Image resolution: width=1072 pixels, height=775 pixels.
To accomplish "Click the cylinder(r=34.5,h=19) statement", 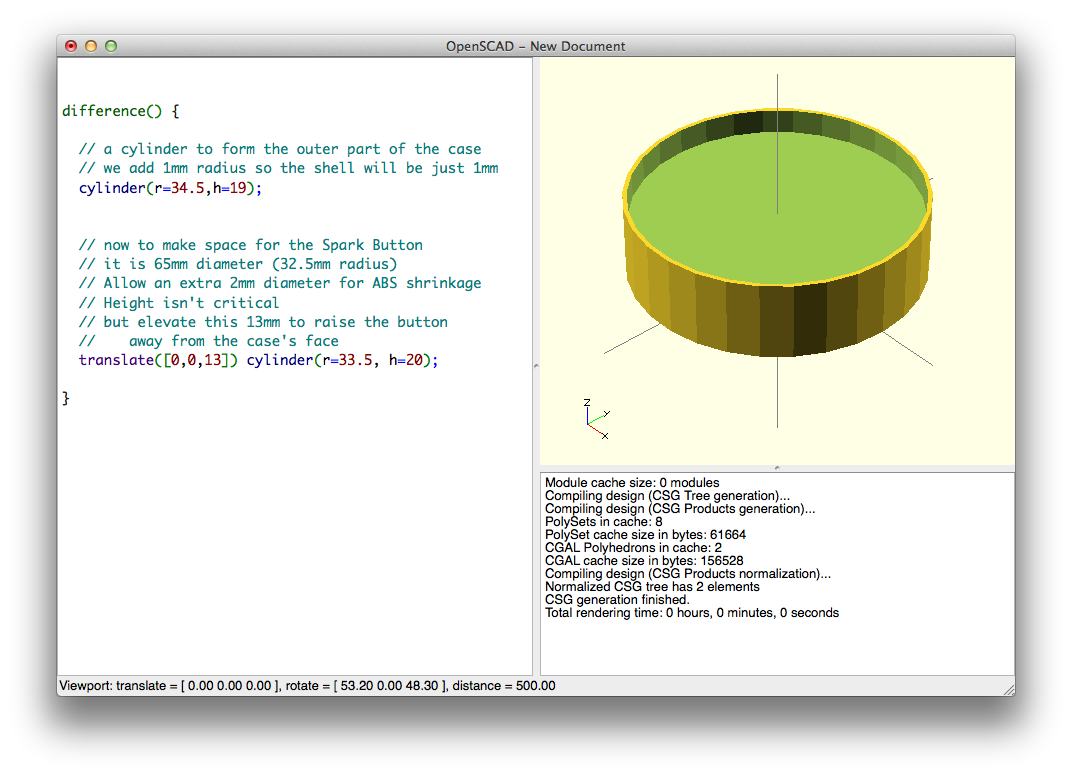I will [x=170, y=188].
